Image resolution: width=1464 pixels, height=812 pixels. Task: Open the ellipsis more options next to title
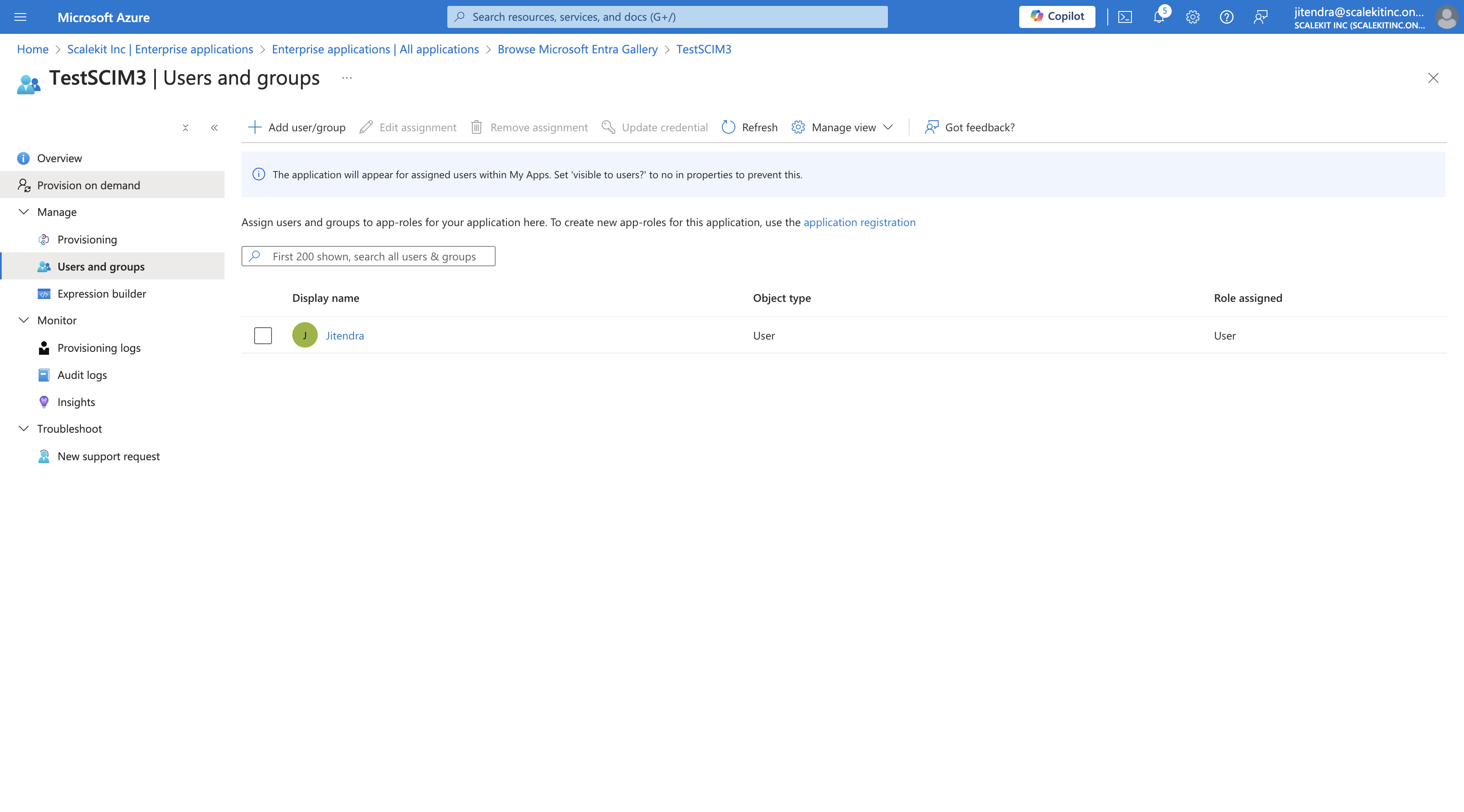pos(347,78)
